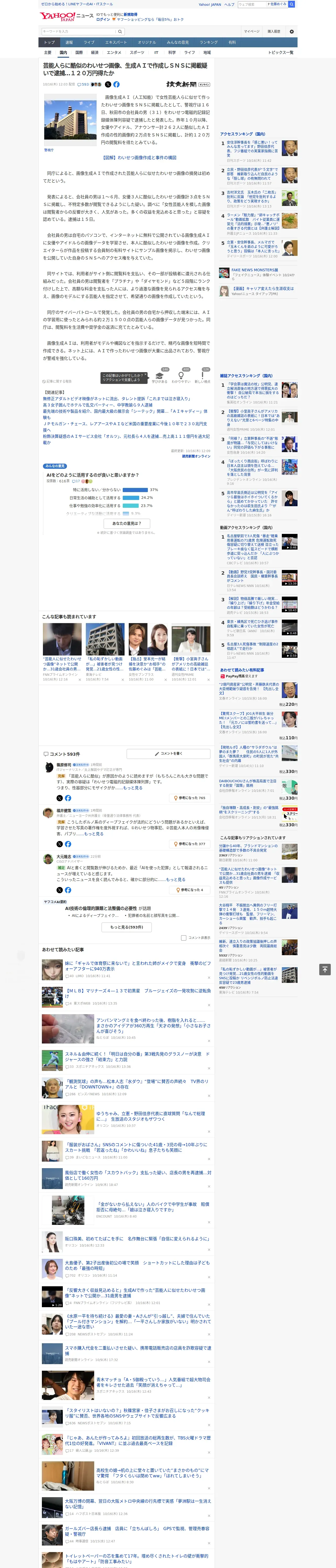Click the 37% poll result bar

coord(135,489)
